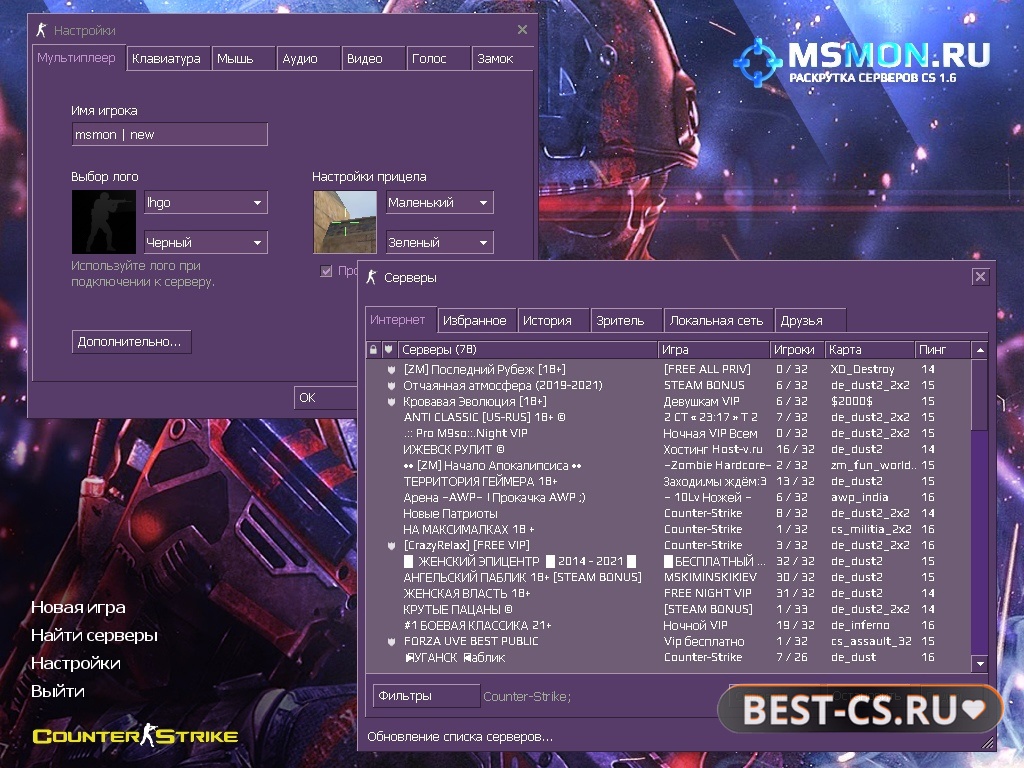This screenshot has height=768, width=1024.
Task: Click shield icon beside Кровавая Эволюция server
Action: click(391, 402)
